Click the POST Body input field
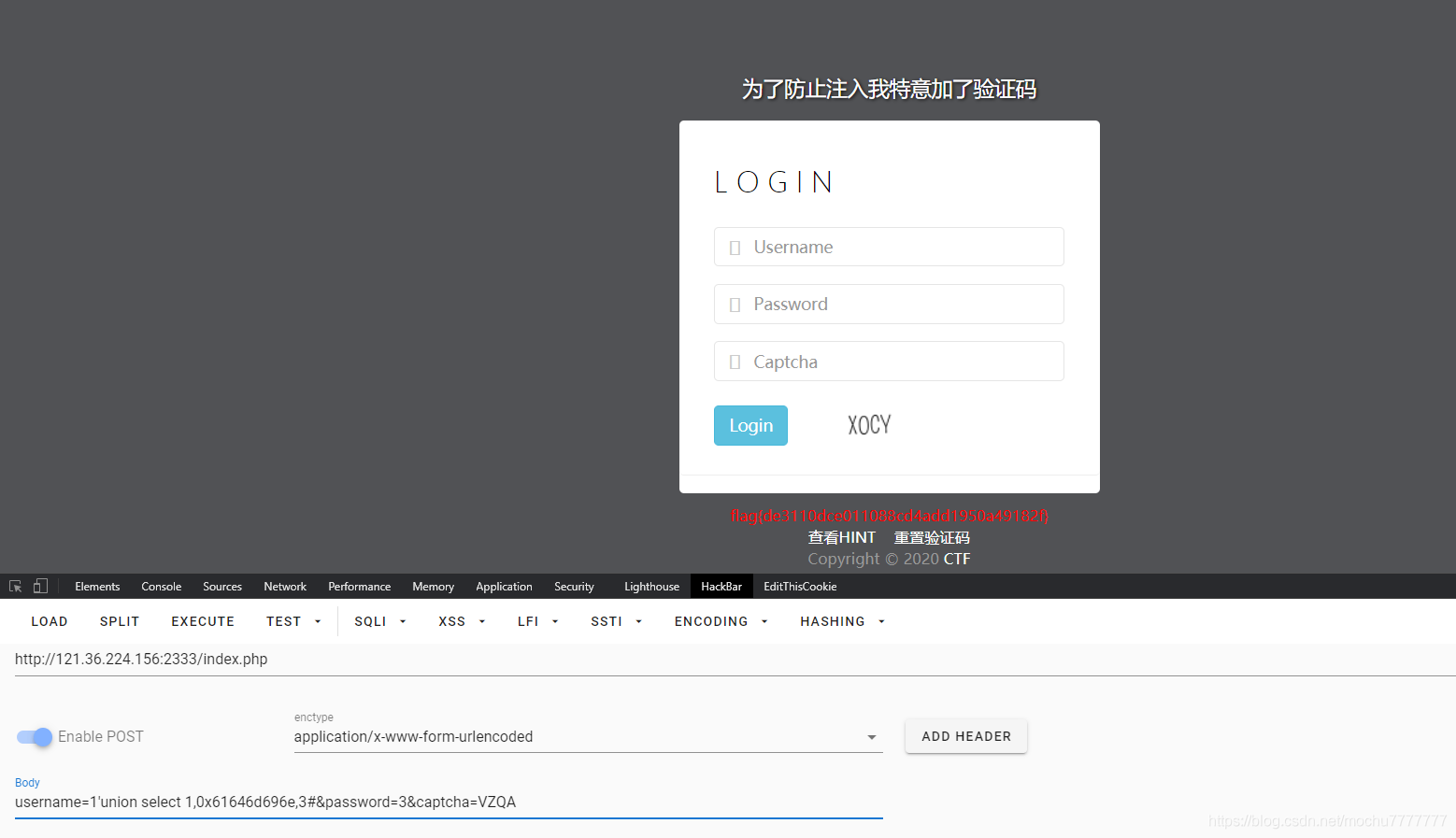This screenshot has width=1456, height=838. coord(449,802)
